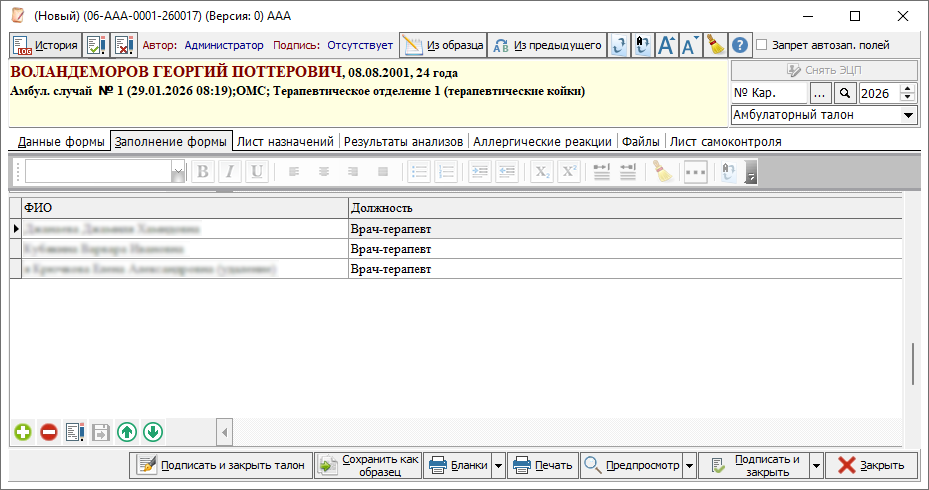The height and width of the screenshot is (490, 929).
Task: Increase paragraph indent
Action: pos(480,172)
